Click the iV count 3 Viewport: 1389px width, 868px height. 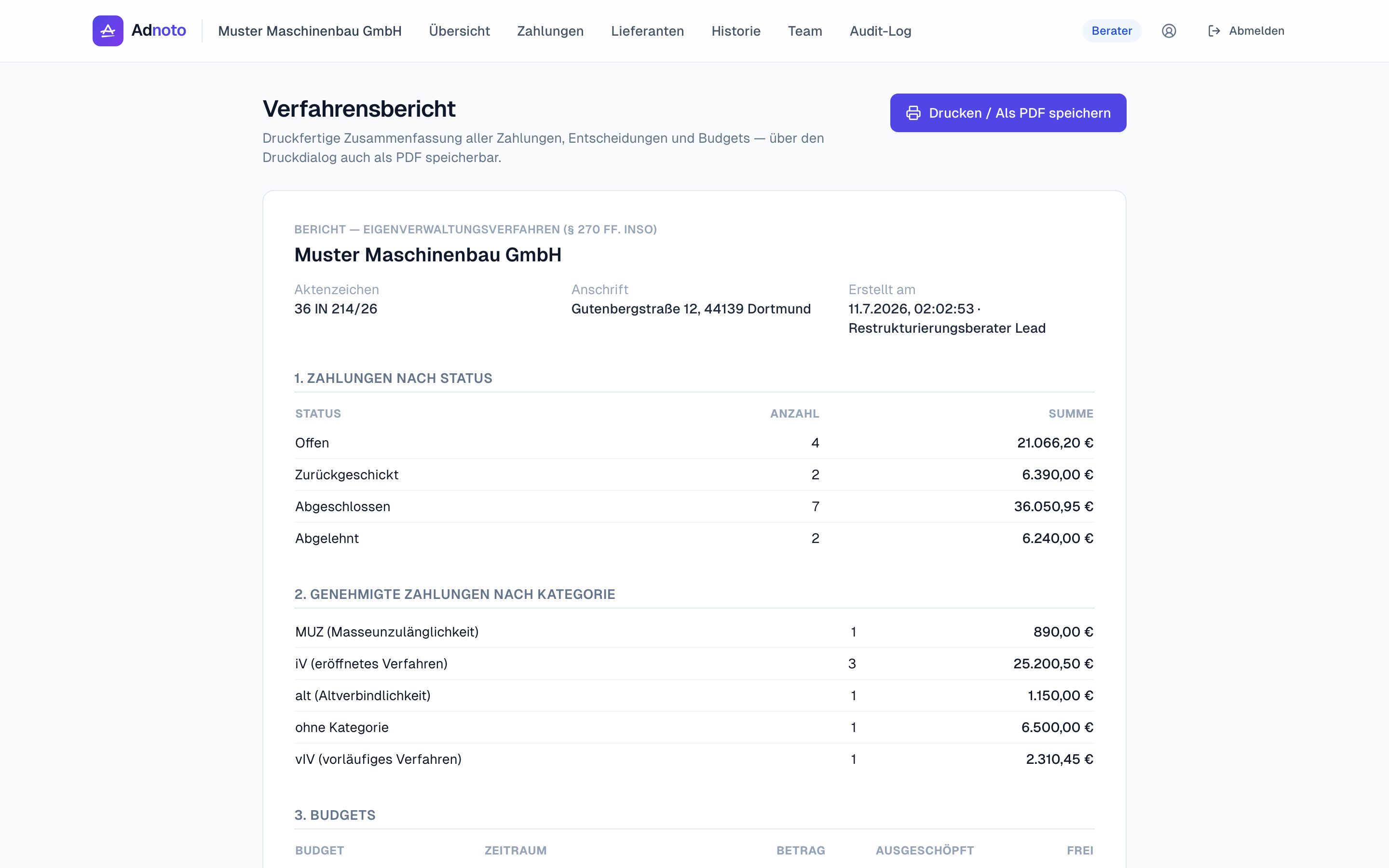click(852, 664)
